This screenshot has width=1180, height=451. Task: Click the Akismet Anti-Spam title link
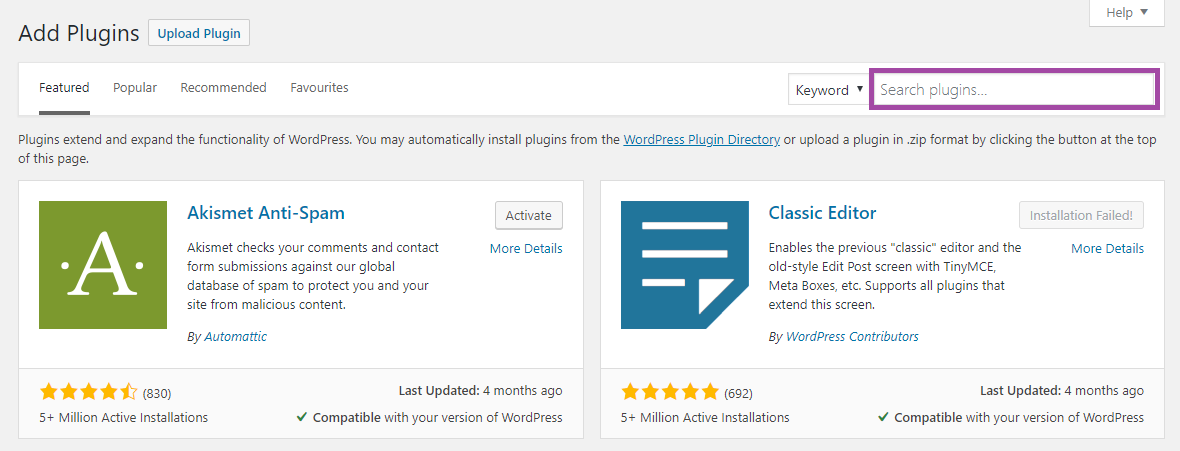266,213
